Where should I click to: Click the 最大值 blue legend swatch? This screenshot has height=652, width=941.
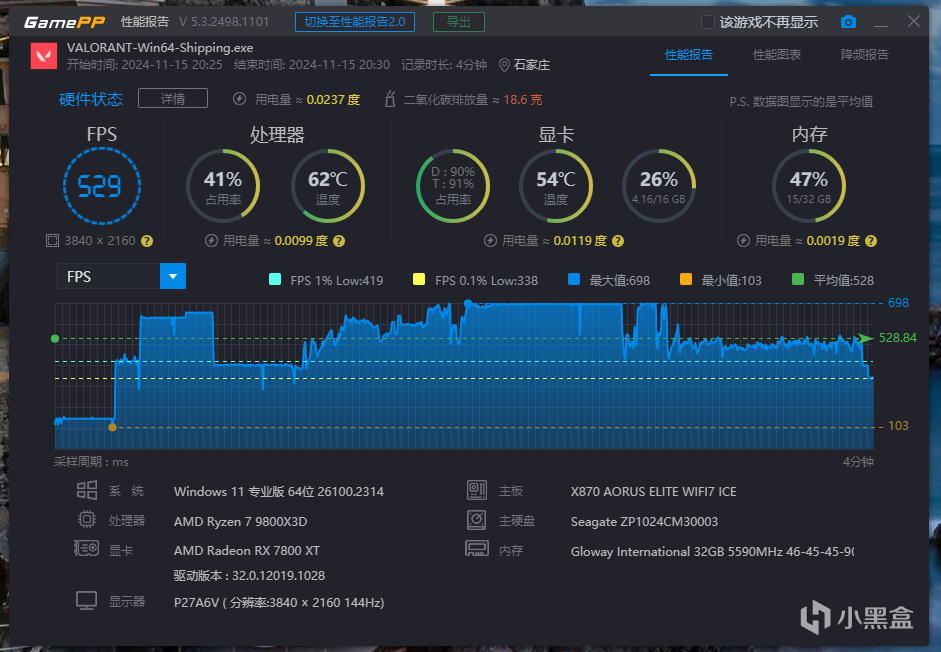click(x=574, y=279)
